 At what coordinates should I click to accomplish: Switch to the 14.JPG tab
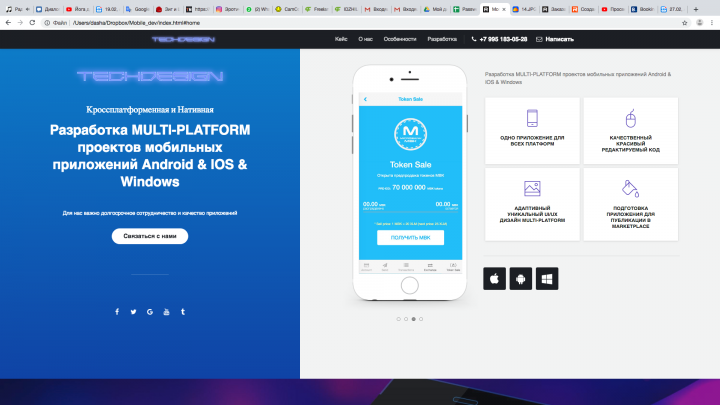pos(524,9)
